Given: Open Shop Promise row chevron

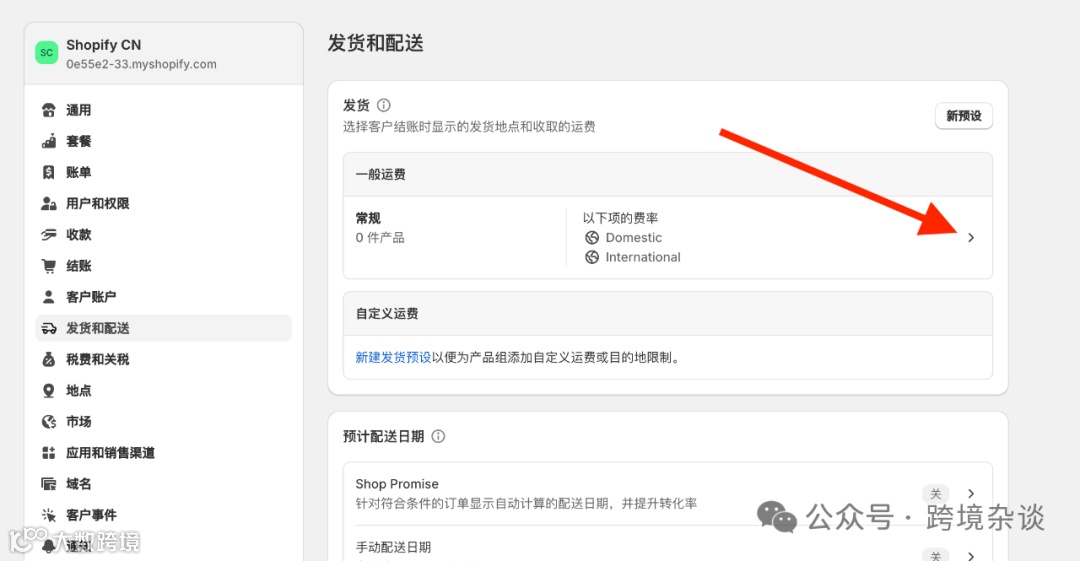Looking at the screenshot, I should pyautogui.click(x=970, y=493).
